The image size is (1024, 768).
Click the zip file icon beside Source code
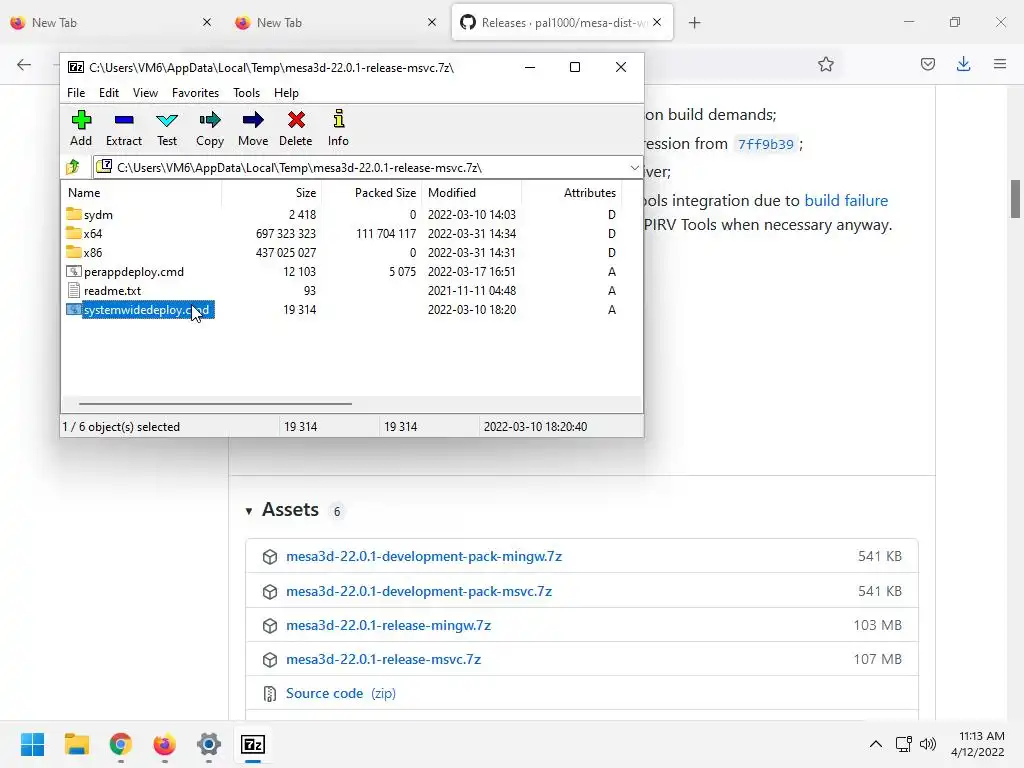pyautogui.click(x=270, y=694)
